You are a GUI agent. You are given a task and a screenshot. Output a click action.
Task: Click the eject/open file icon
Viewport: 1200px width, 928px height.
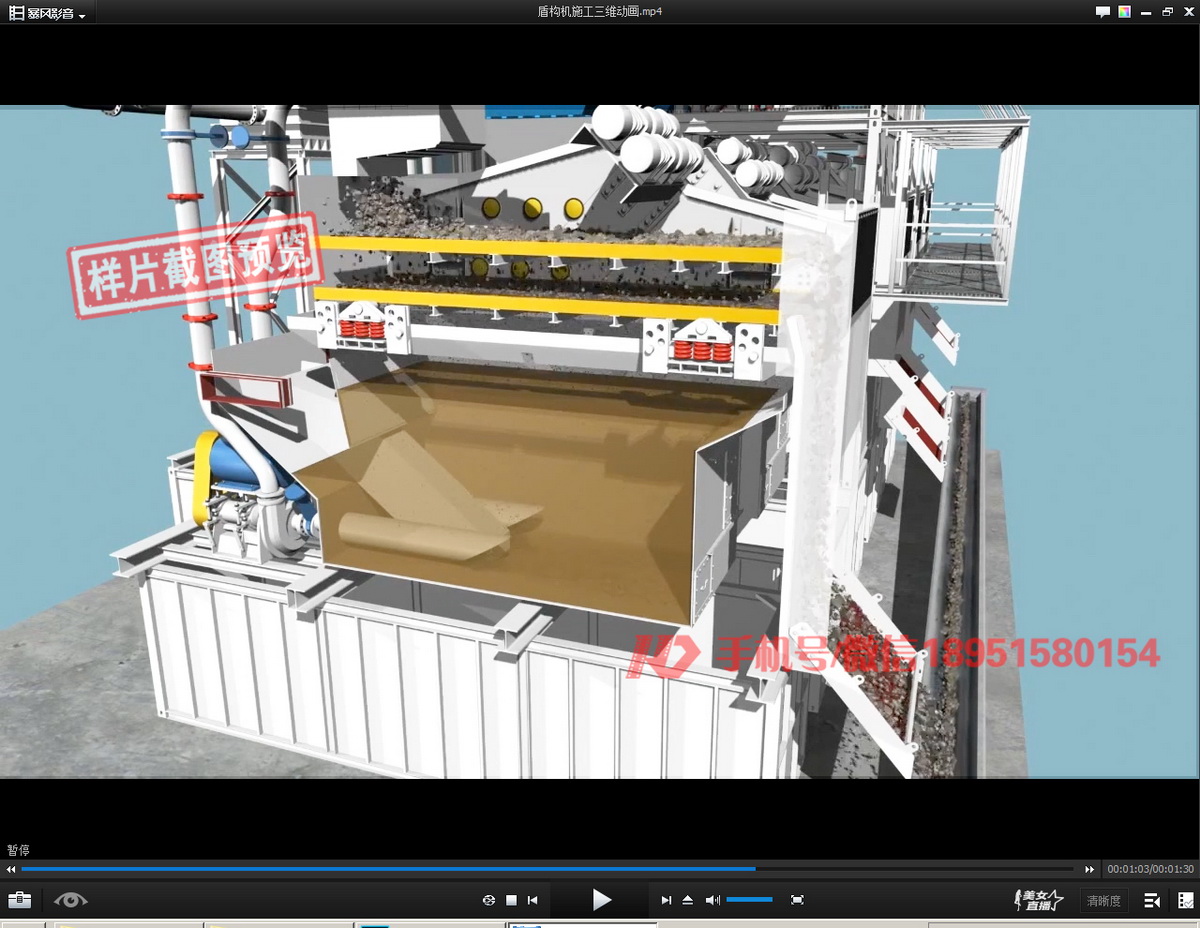coord(688,900)
